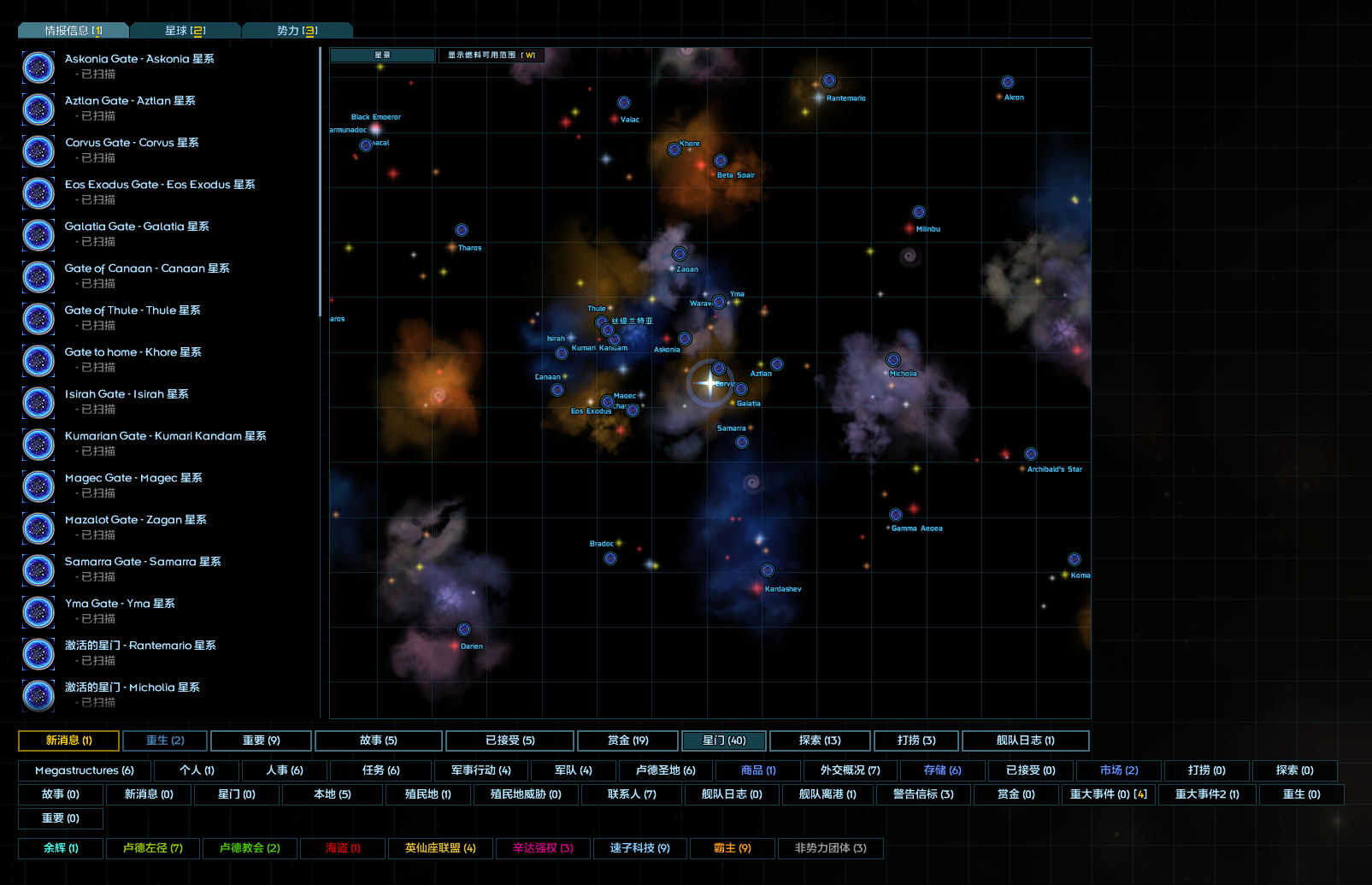Click the Askonia Gate icon in the intel list

pyautogui.click(x=38, y=67)
